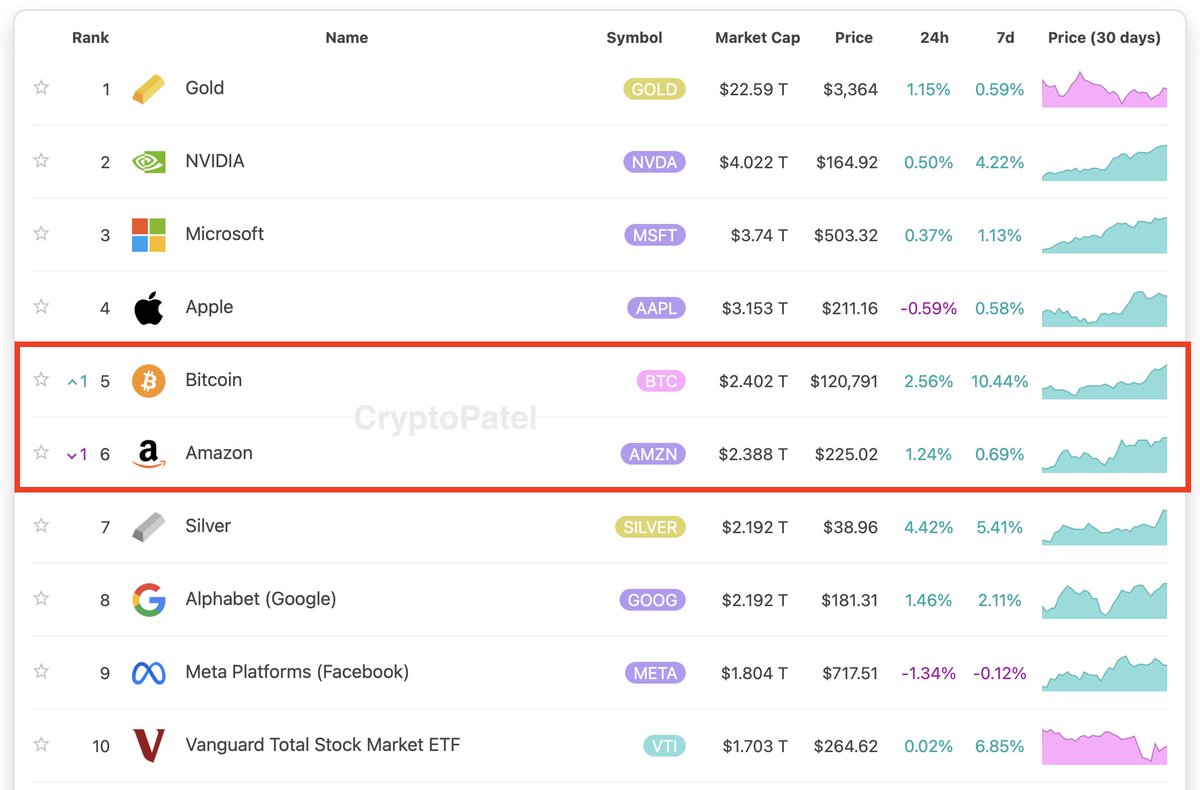The width and height of the screenshot is (1200, 790).
Task: Open Vanguard ETF's 30-day price chart
Action: [x=1104, y=746]
